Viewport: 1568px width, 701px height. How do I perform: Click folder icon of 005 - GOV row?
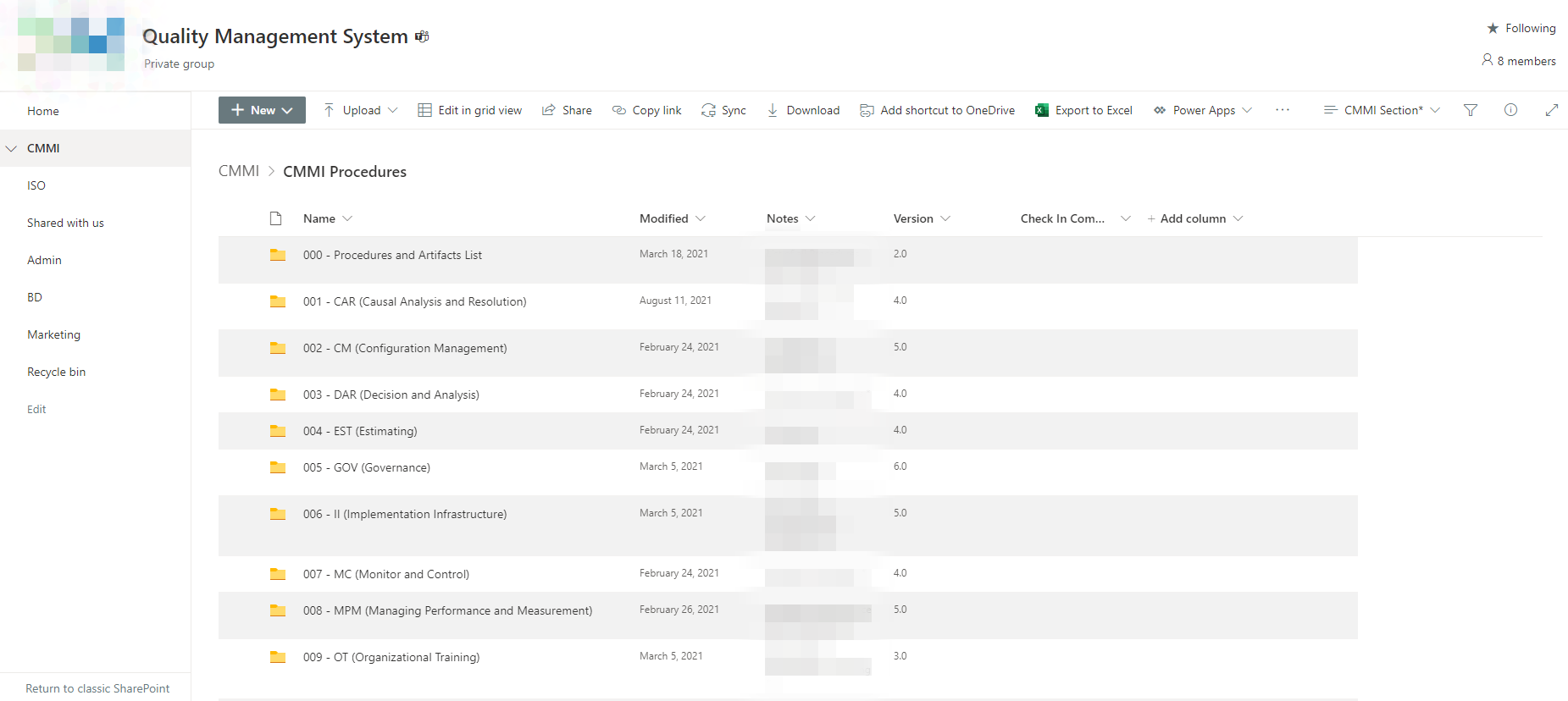[x=277, y=467]
